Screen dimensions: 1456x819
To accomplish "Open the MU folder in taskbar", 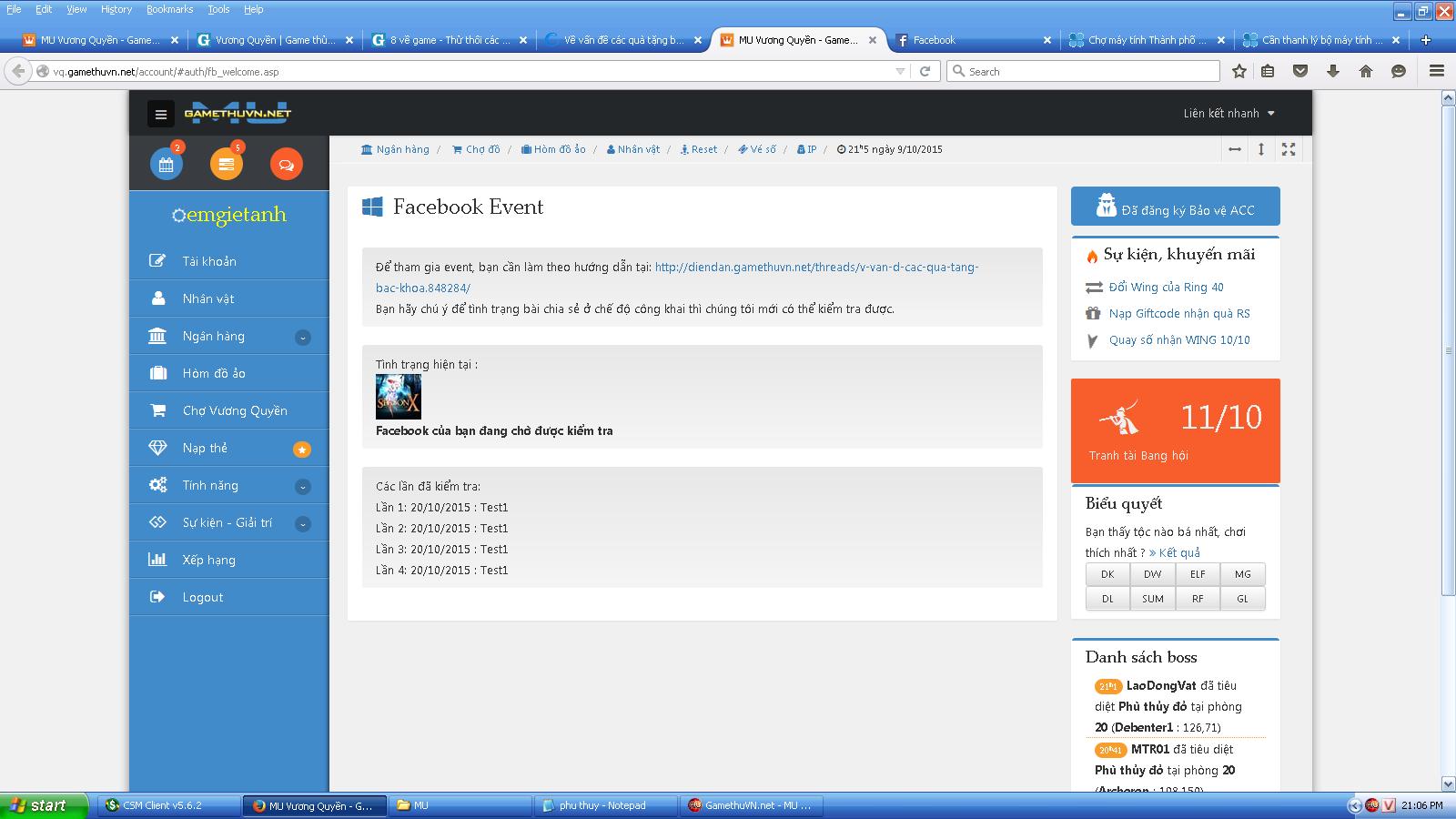I will pos(460,805).
